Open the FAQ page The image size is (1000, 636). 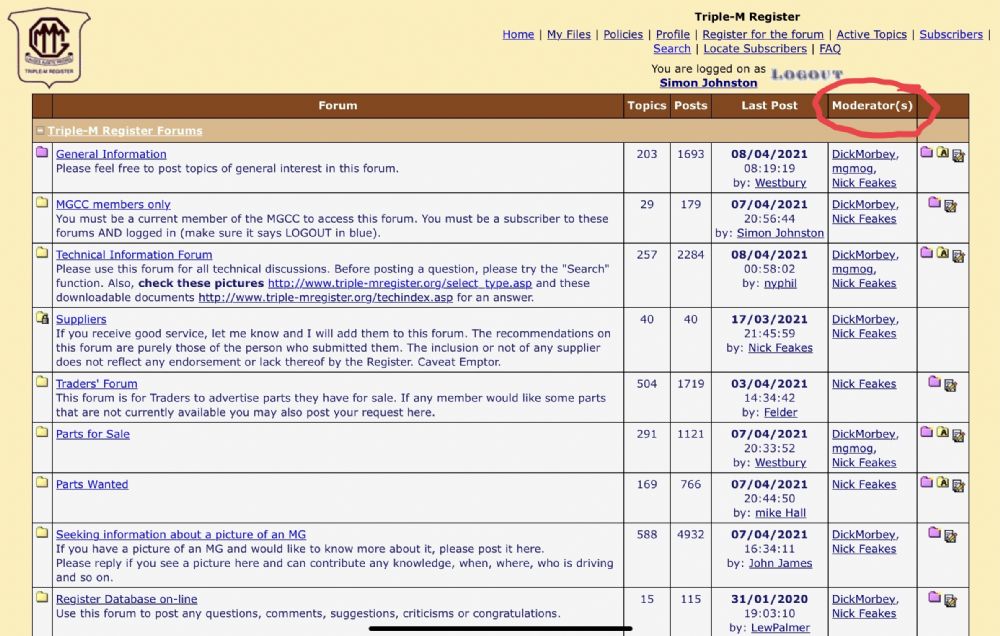pos(830,48)
